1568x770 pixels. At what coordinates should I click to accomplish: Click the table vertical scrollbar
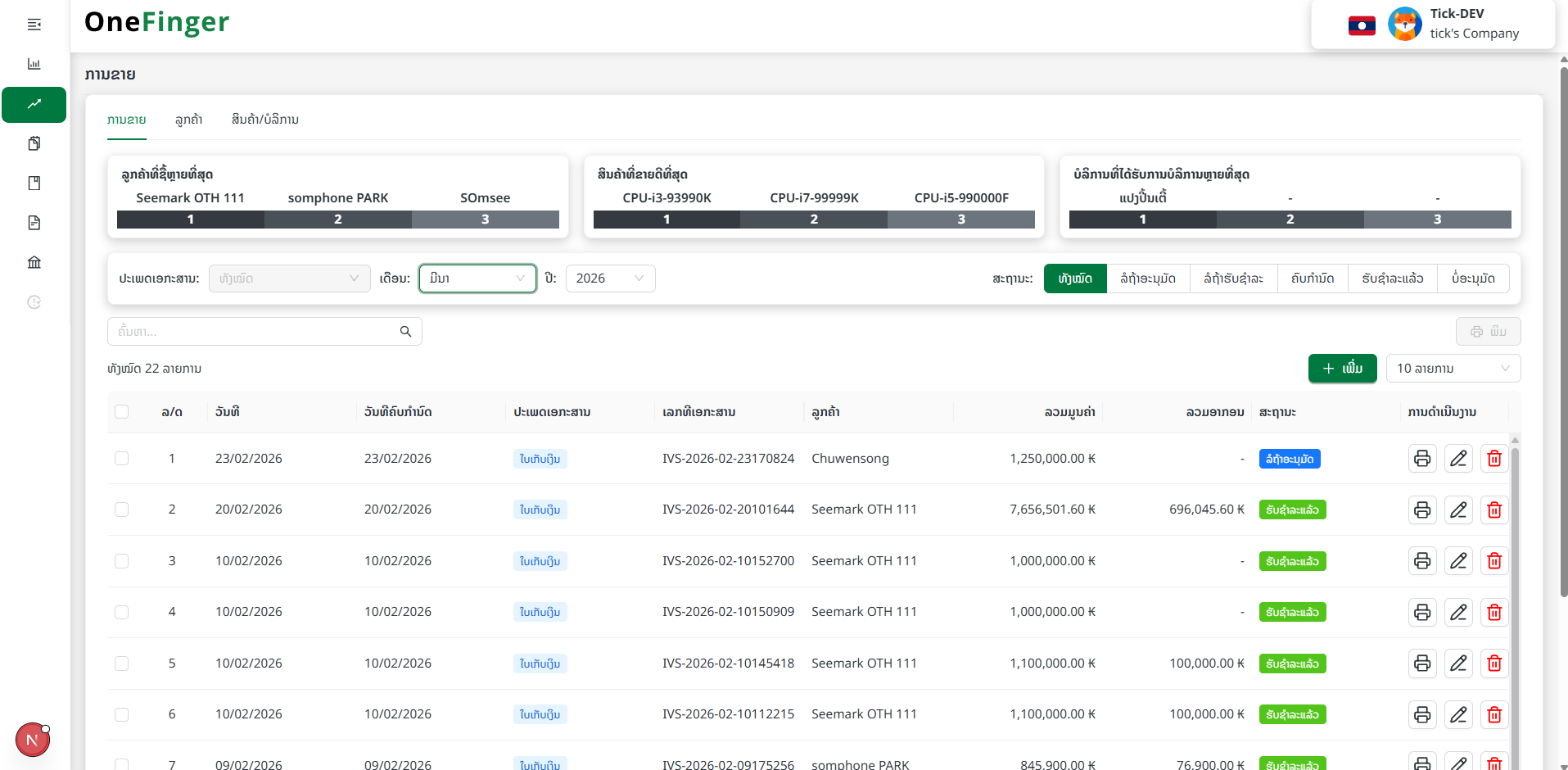(1515, 573)
